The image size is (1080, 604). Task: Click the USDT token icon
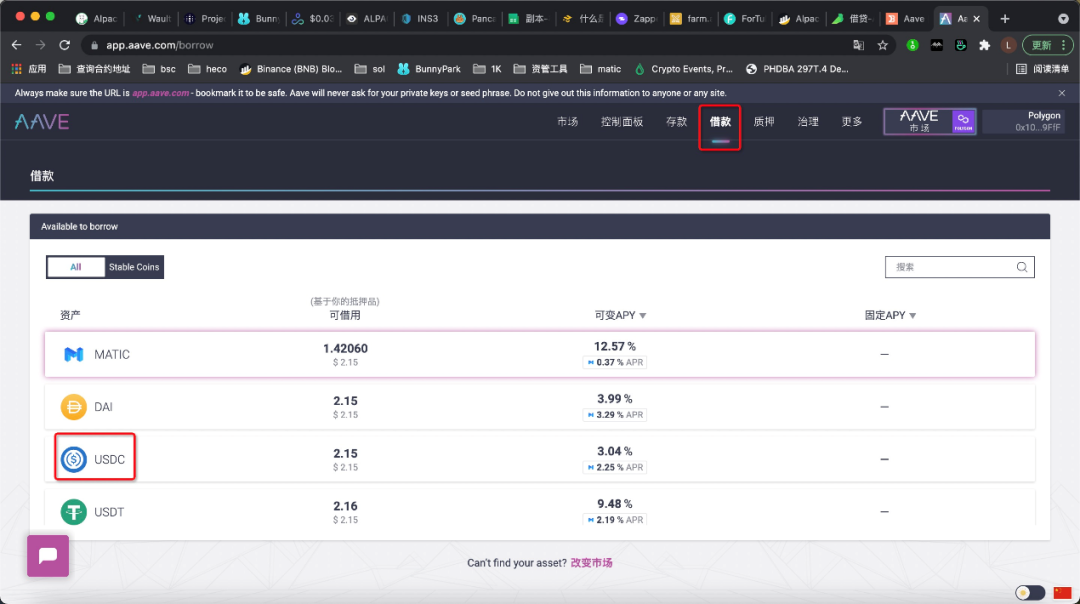(x=72, y=511)
